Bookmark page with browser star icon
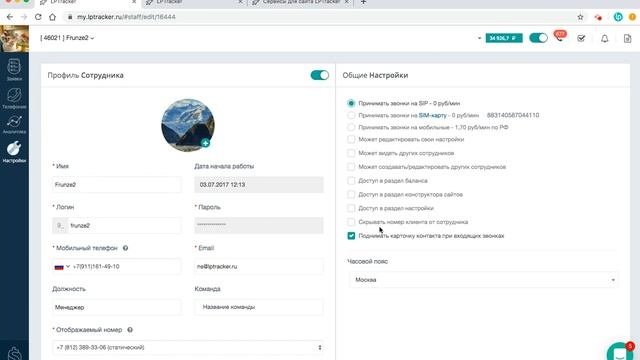640x360 pixels. (580, 17)
